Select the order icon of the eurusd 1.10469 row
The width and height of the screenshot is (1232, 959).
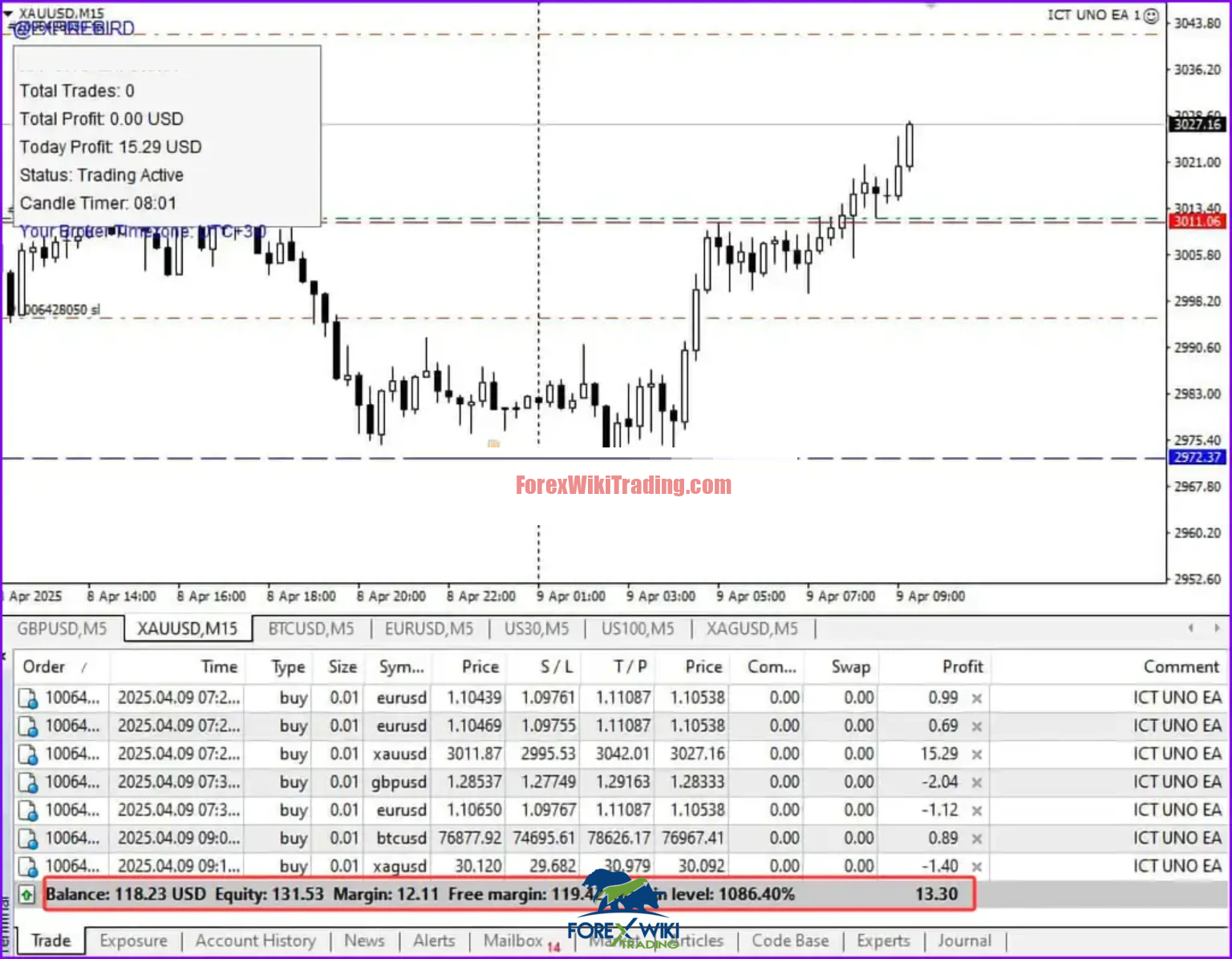pyautogui.click(x=28, y=726)
